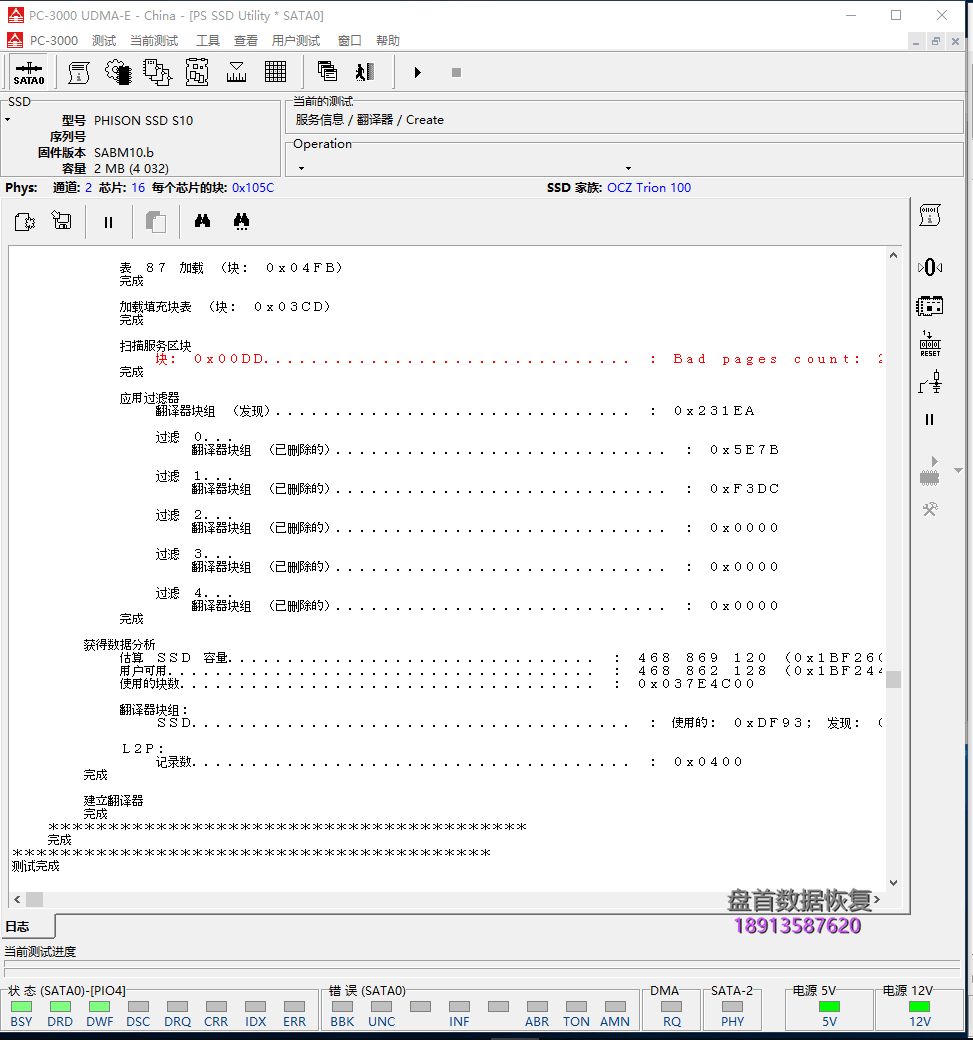This screenshot has width=973, height=1040.
Task: Click the 12V power indicator
Action: point(919,1007)
